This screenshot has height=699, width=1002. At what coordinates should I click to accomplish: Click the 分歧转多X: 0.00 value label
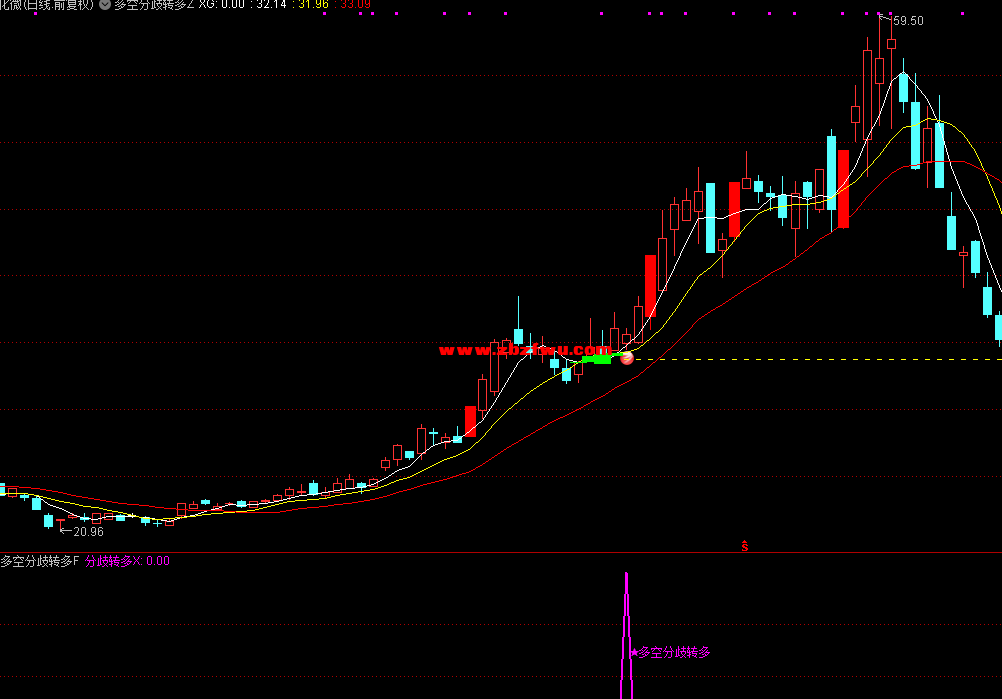coord(127,561)
